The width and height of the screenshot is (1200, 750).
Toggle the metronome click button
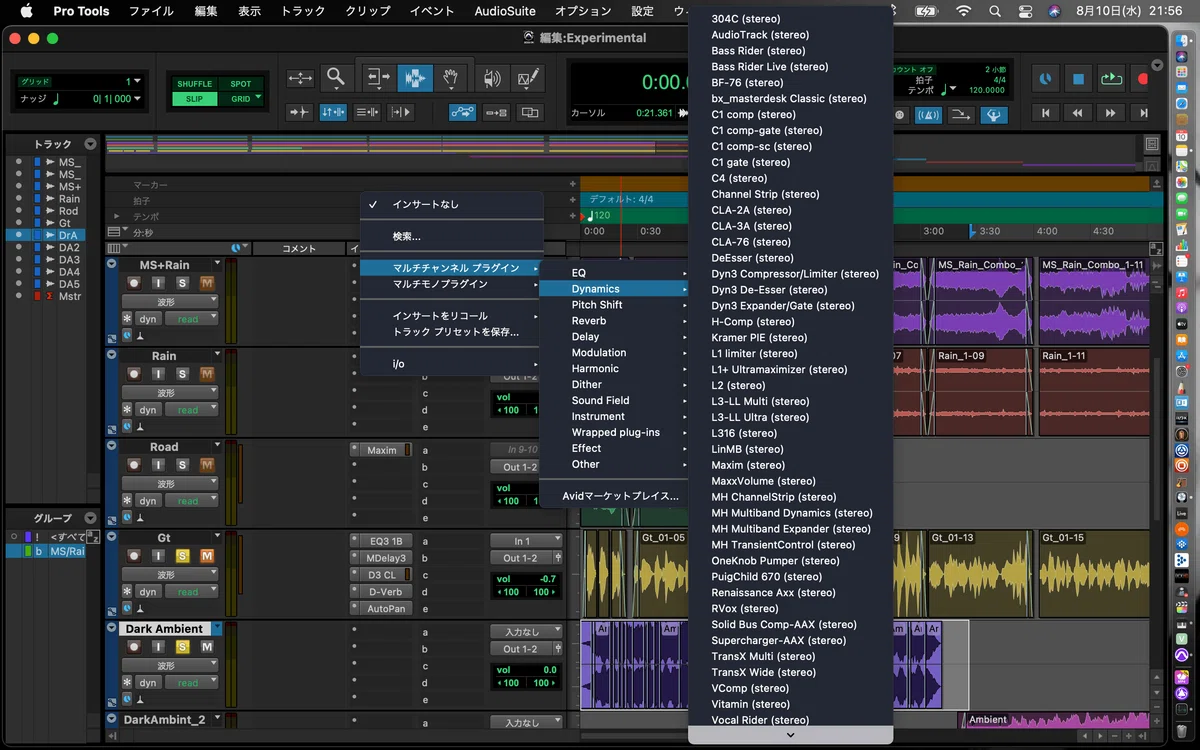coord(927,115)
